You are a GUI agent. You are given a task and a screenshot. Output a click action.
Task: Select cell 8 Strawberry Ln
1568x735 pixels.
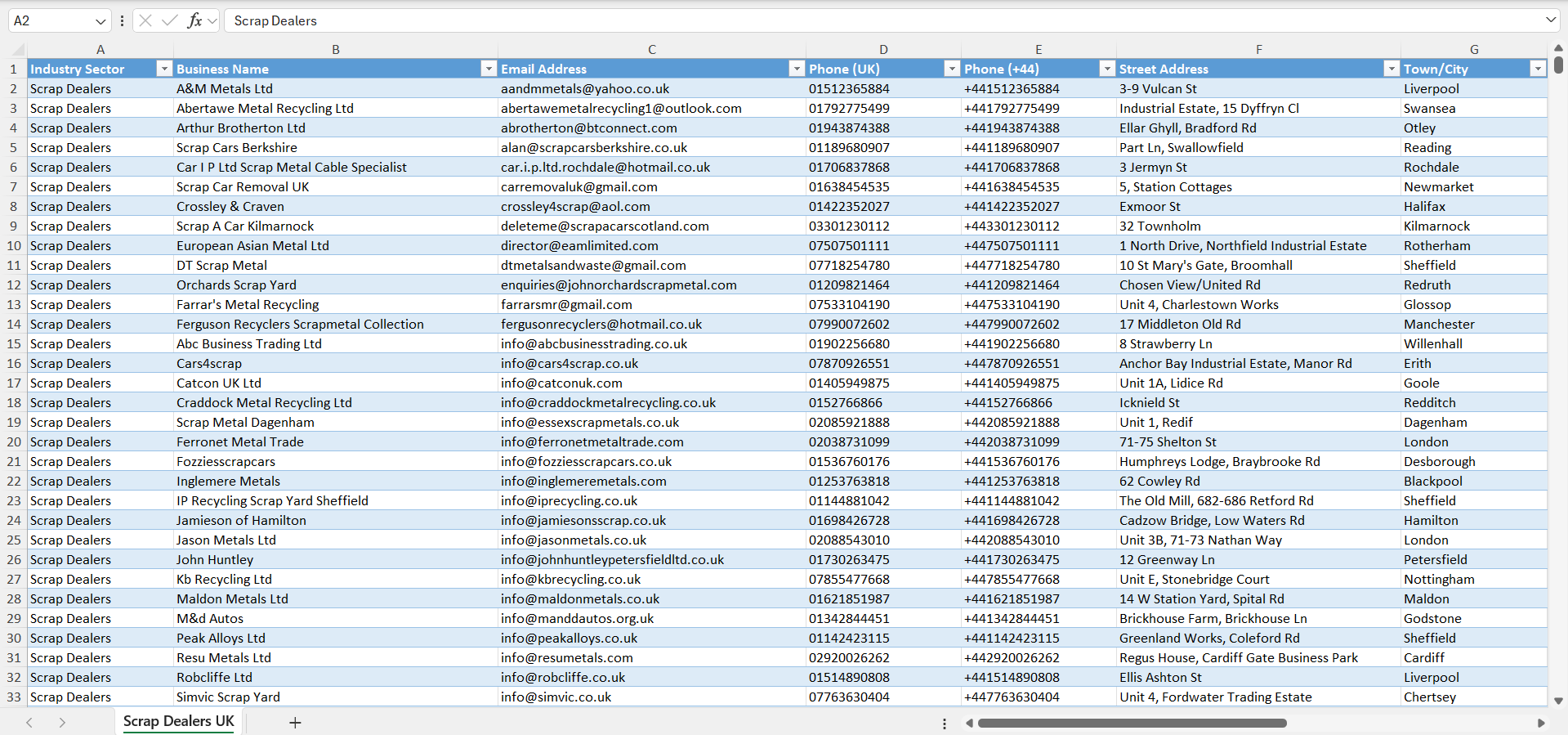tap(1258, 343)
